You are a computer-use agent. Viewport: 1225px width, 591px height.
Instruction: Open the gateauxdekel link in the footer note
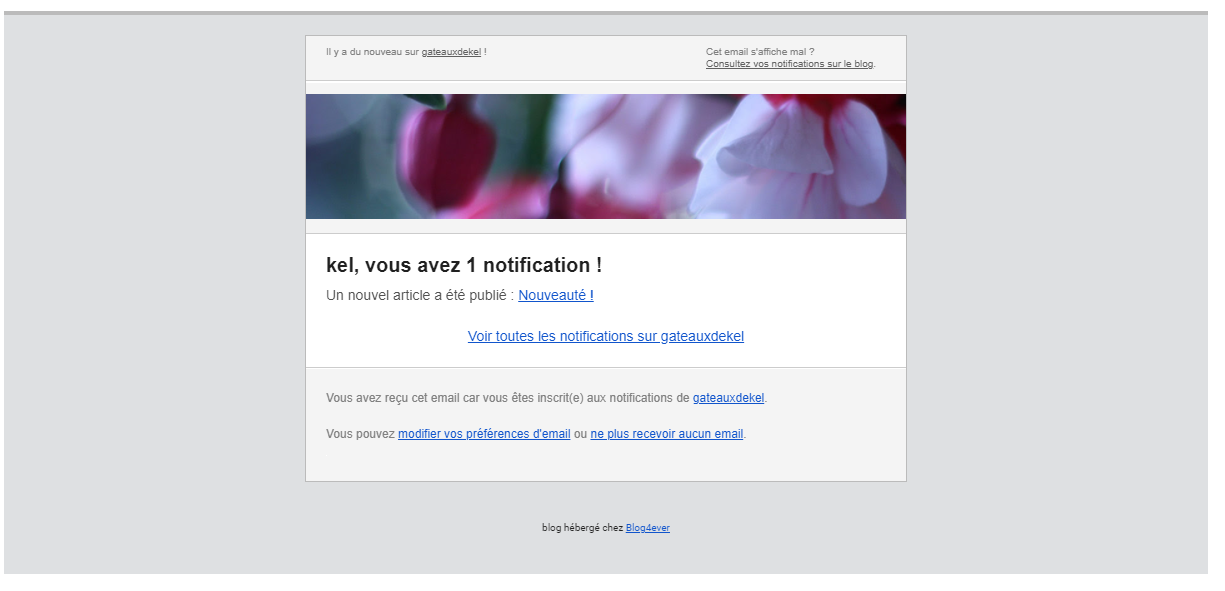[728, 398]
